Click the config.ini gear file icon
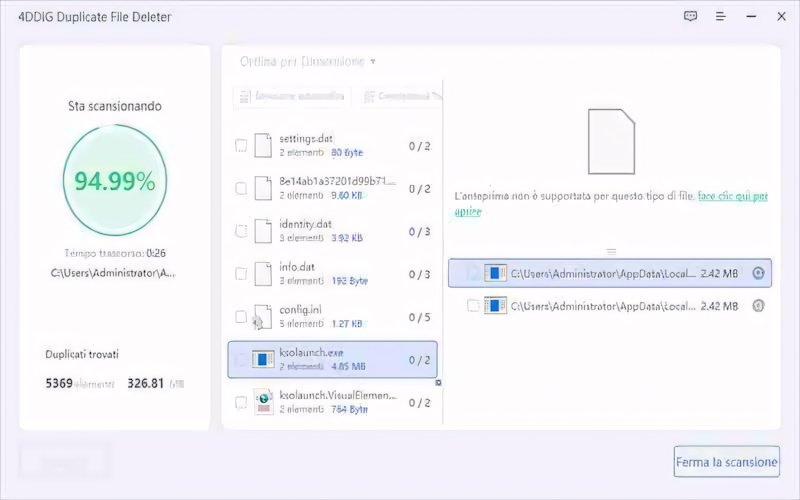 click(262, 317)
